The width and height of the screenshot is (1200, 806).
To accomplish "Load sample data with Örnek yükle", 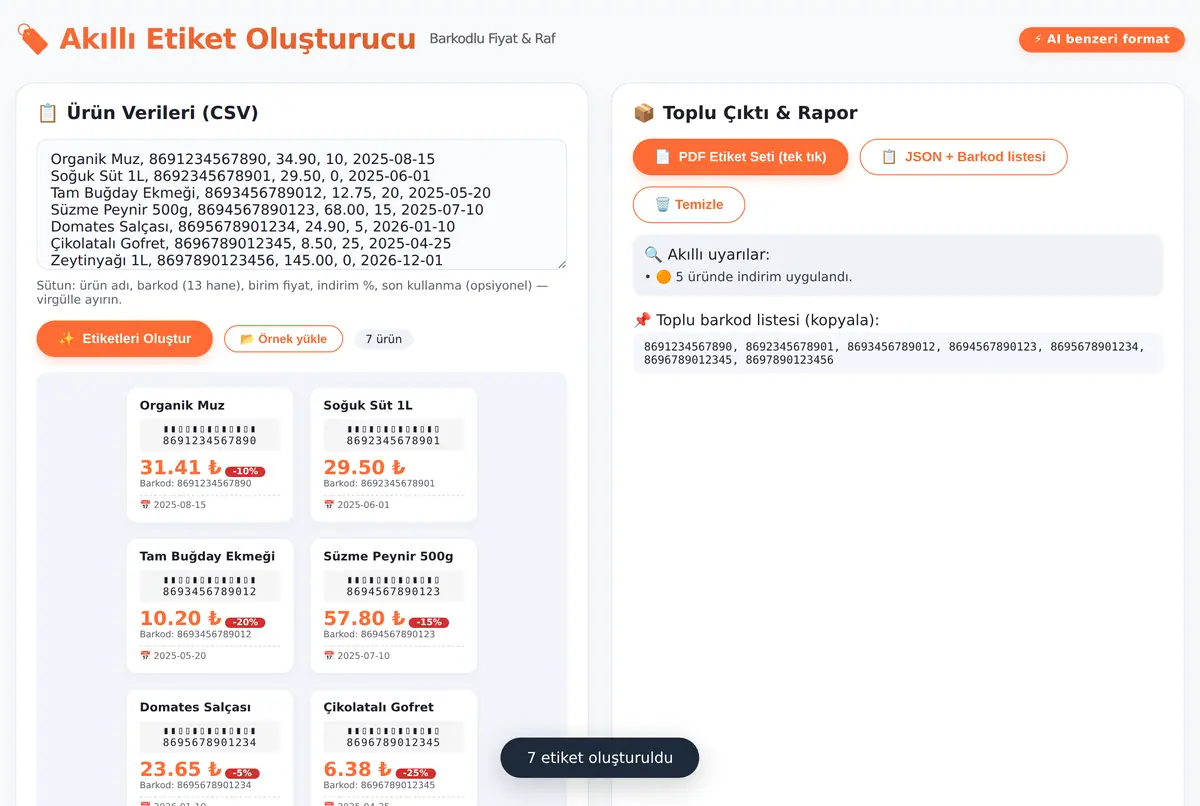I will (x=284, y=339).
